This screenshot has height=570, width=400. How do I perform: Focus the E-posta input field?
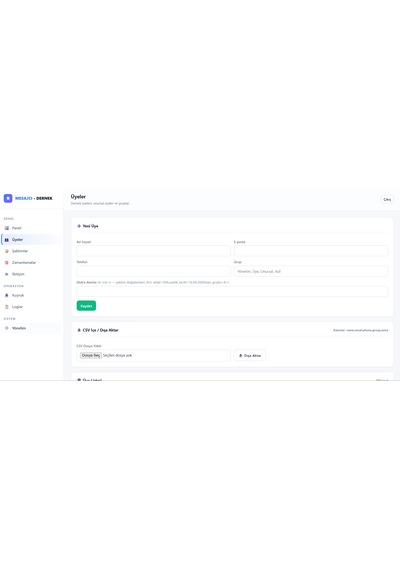(x=311, y=251)
